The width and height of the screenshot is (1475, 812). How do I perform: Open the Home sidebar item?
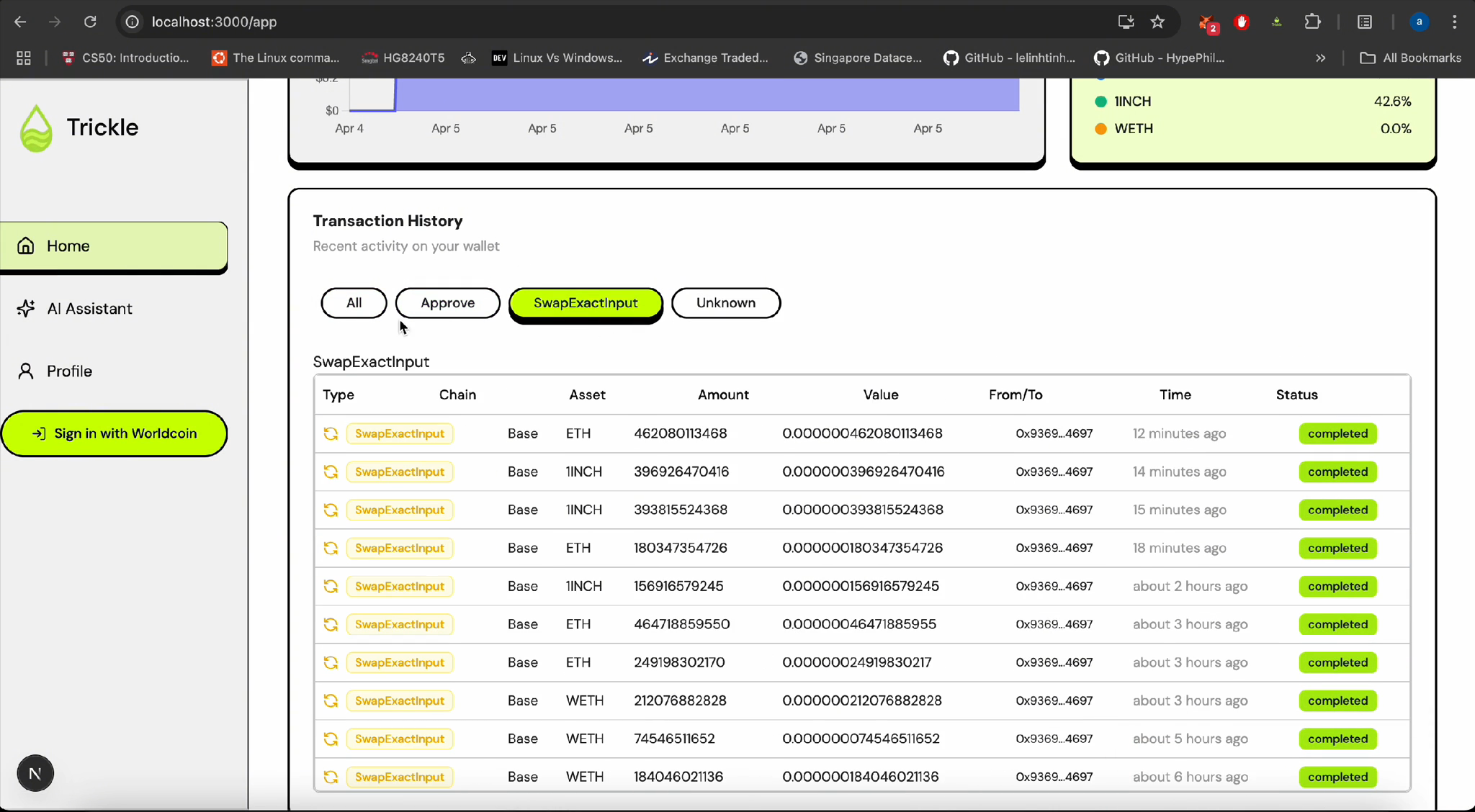(x=114, y=246)
